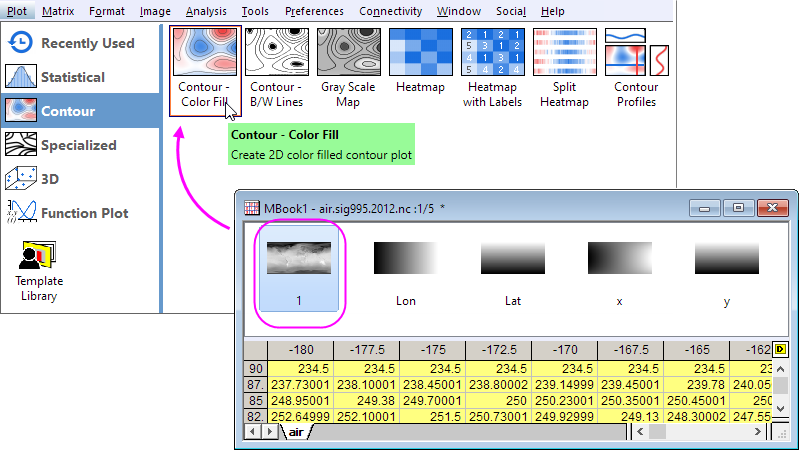This screenshot has width=800, height=451.
Task: Click horizontal scrollbar left arrow in MBook1
Action: (x=640, y=432)
